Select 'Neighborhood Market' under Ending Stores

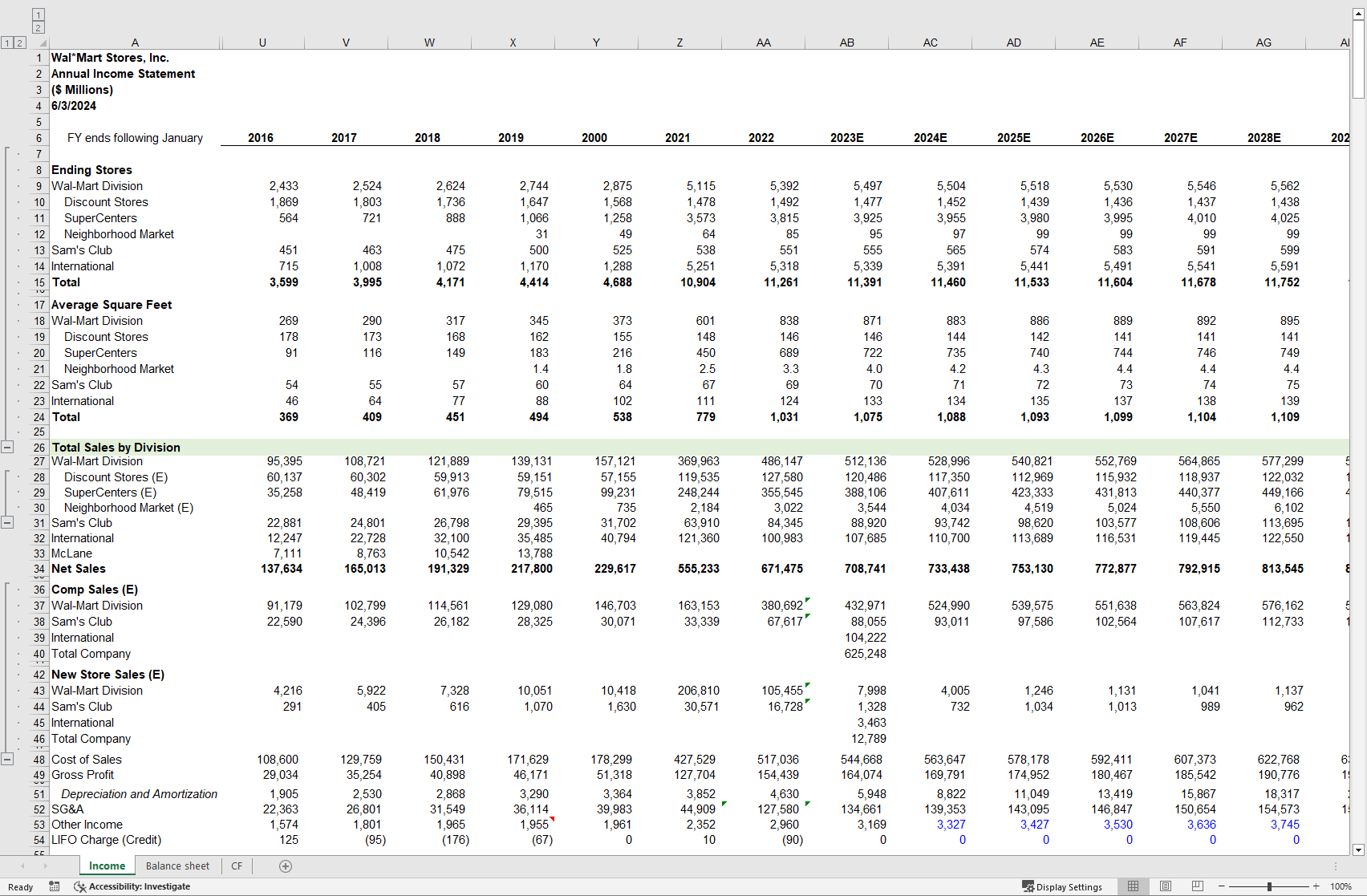(119, 234)
